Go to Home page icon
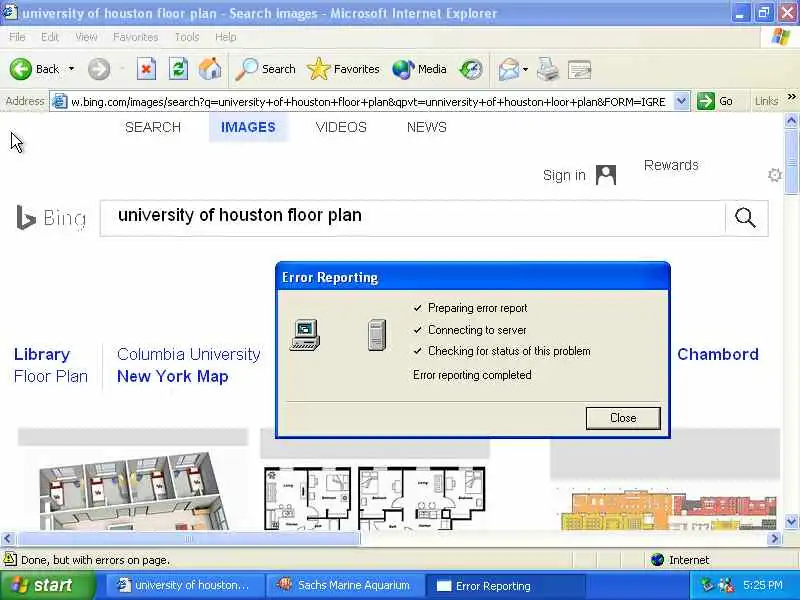This screenshot has width=800, height=600. click(210, 69)
